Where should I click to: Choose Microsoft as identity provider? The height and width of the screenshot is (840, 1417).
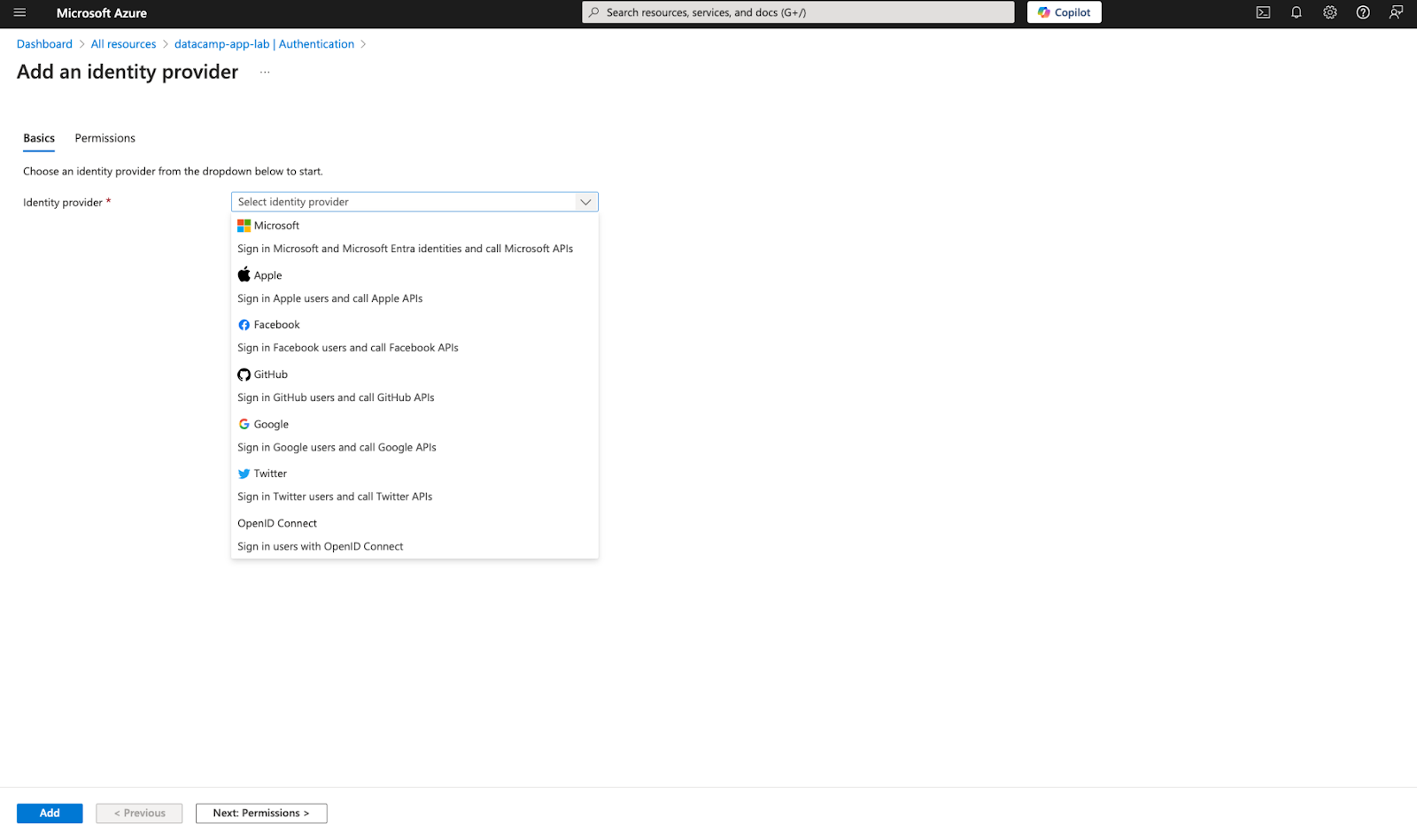[414, 237]
